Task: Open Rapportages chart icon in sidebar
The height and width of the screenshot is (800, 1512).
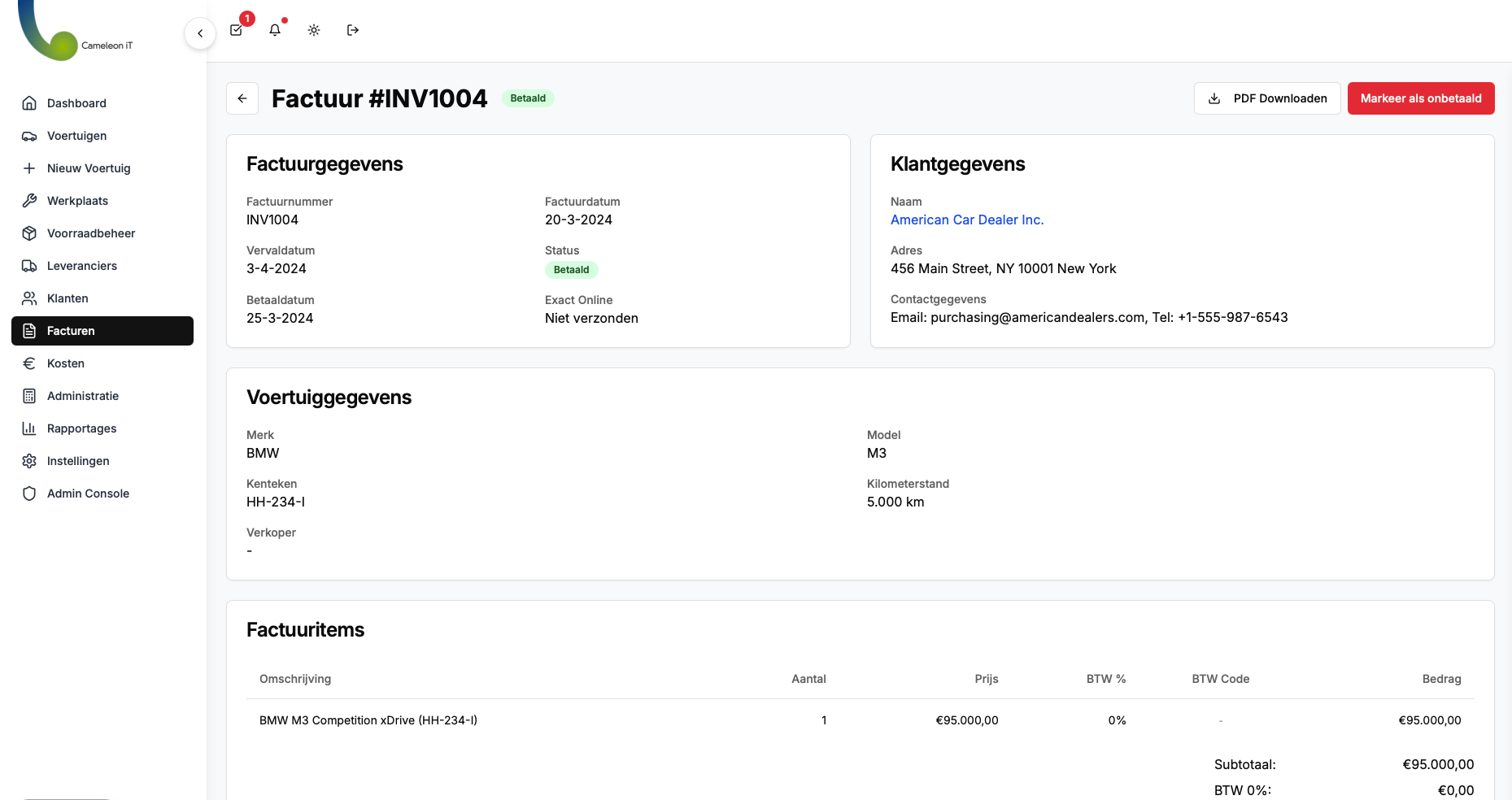Action: tap(29, 428)
